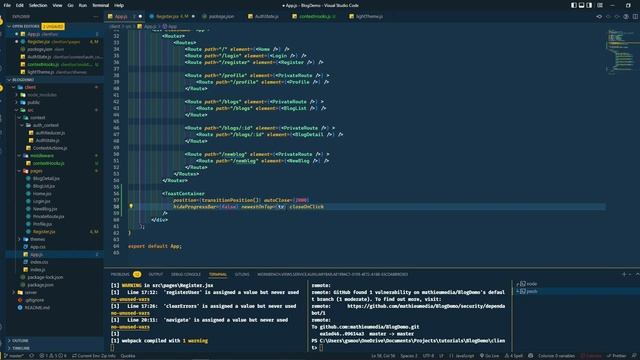Switch to the AuthState.js editor tab
Image resolution: width=640 pixels, height=360 pixels.
[266, 16]
